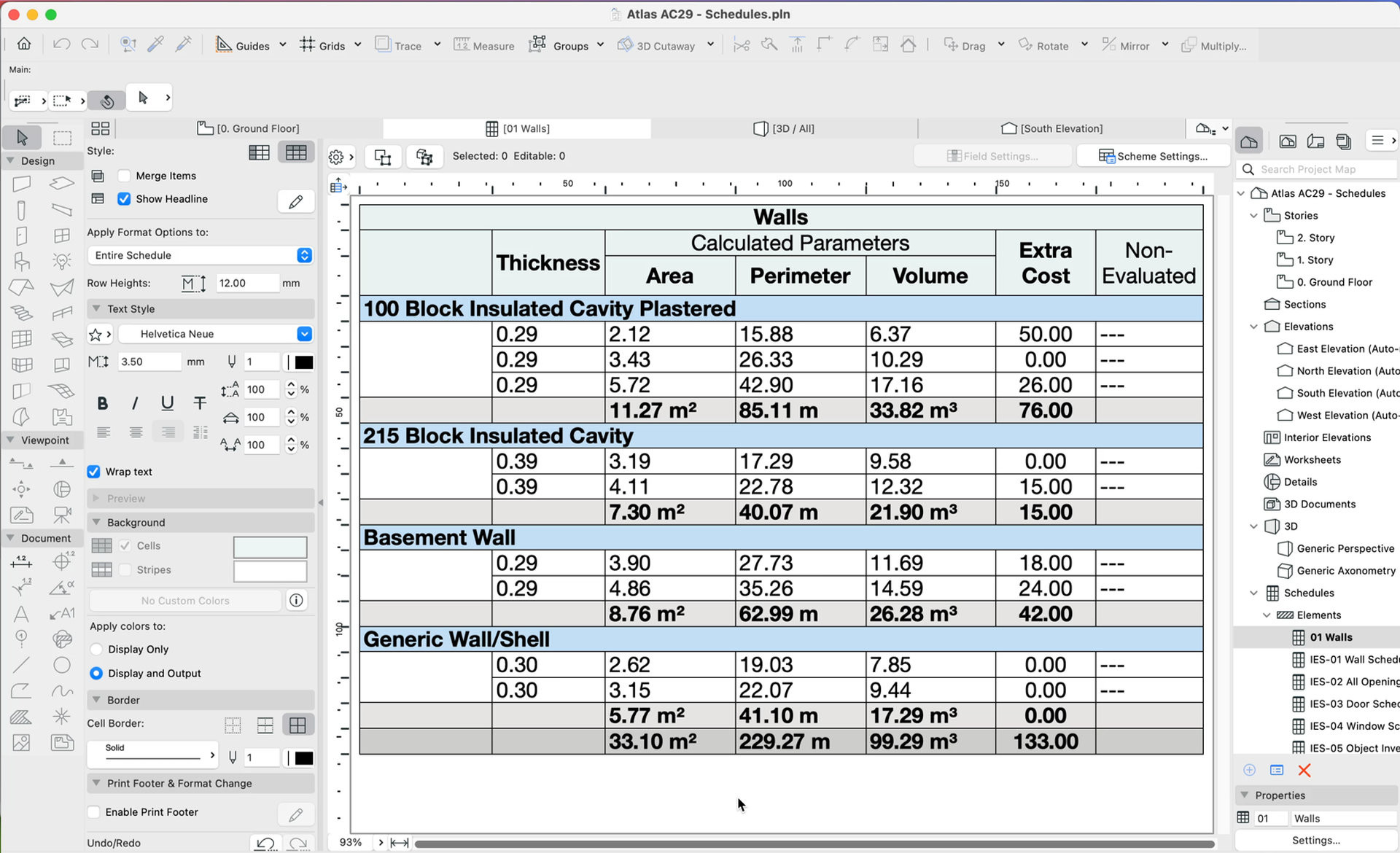Click the Measure tool in toolbar

483,45
